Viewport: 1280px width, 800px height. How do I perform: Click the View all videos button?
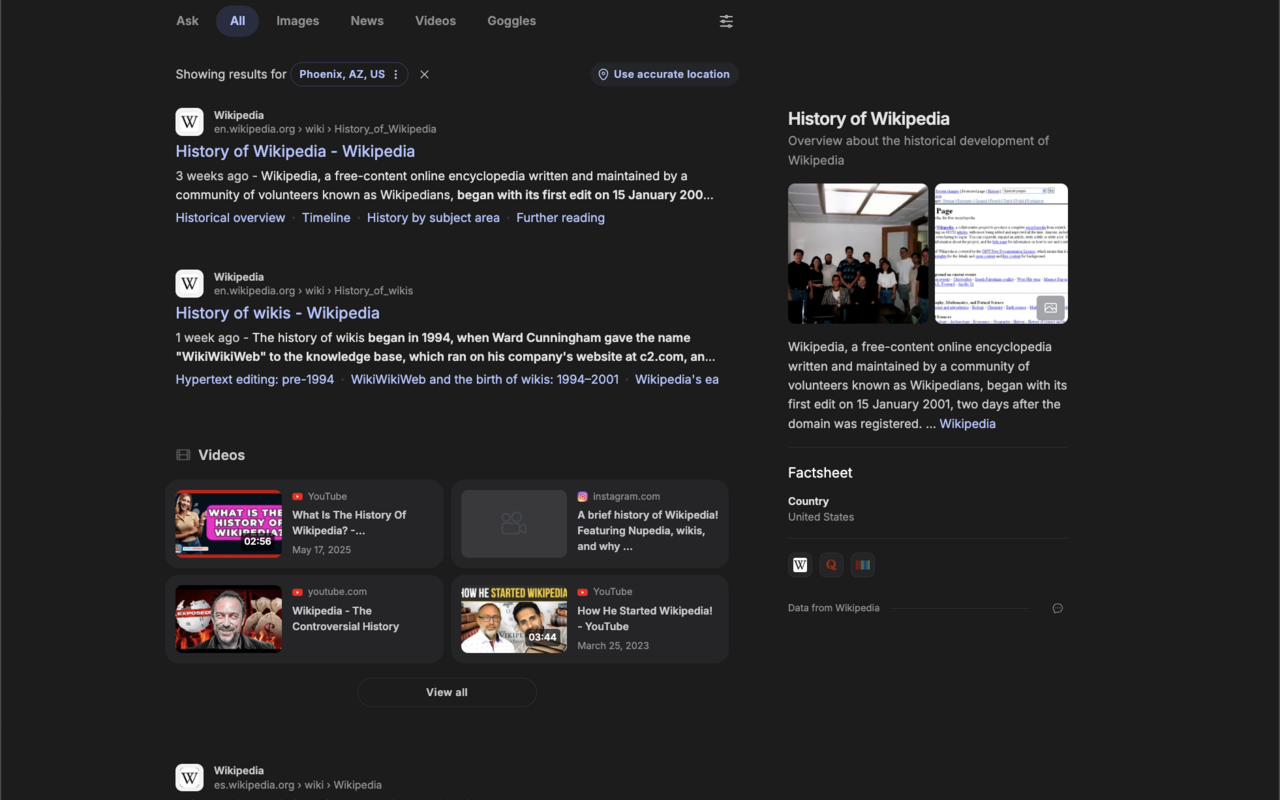tap(447, 692)
